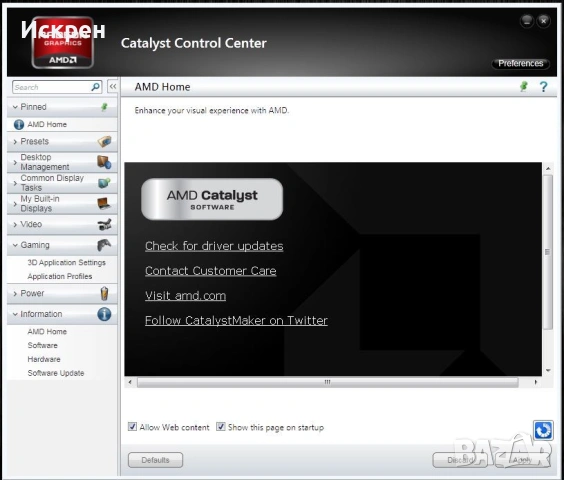Pin this page using the green pin icon
This screenshot has width=564, height=480.
(524, 86)
